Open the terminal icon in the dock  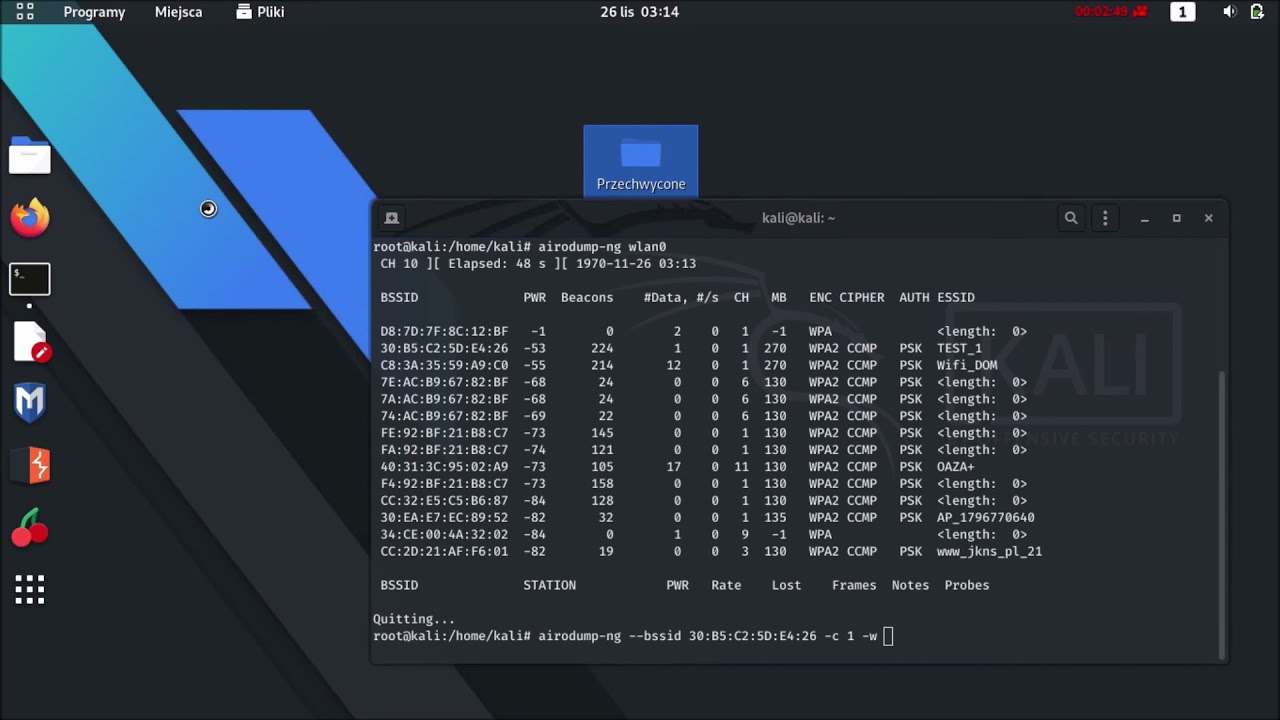[30, 279]
